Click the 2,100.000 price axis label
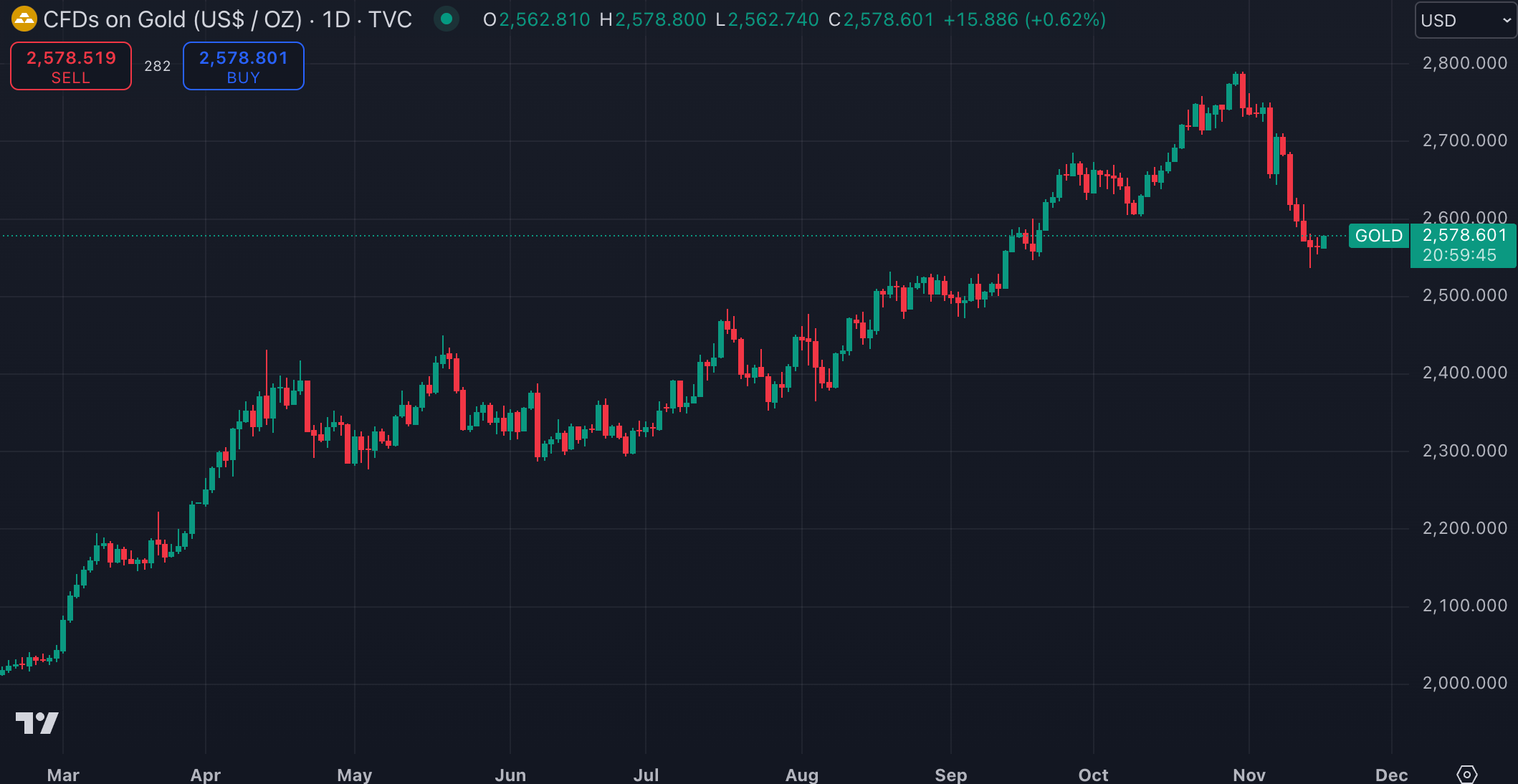The image size is (1518, 784). [1464, 606]
